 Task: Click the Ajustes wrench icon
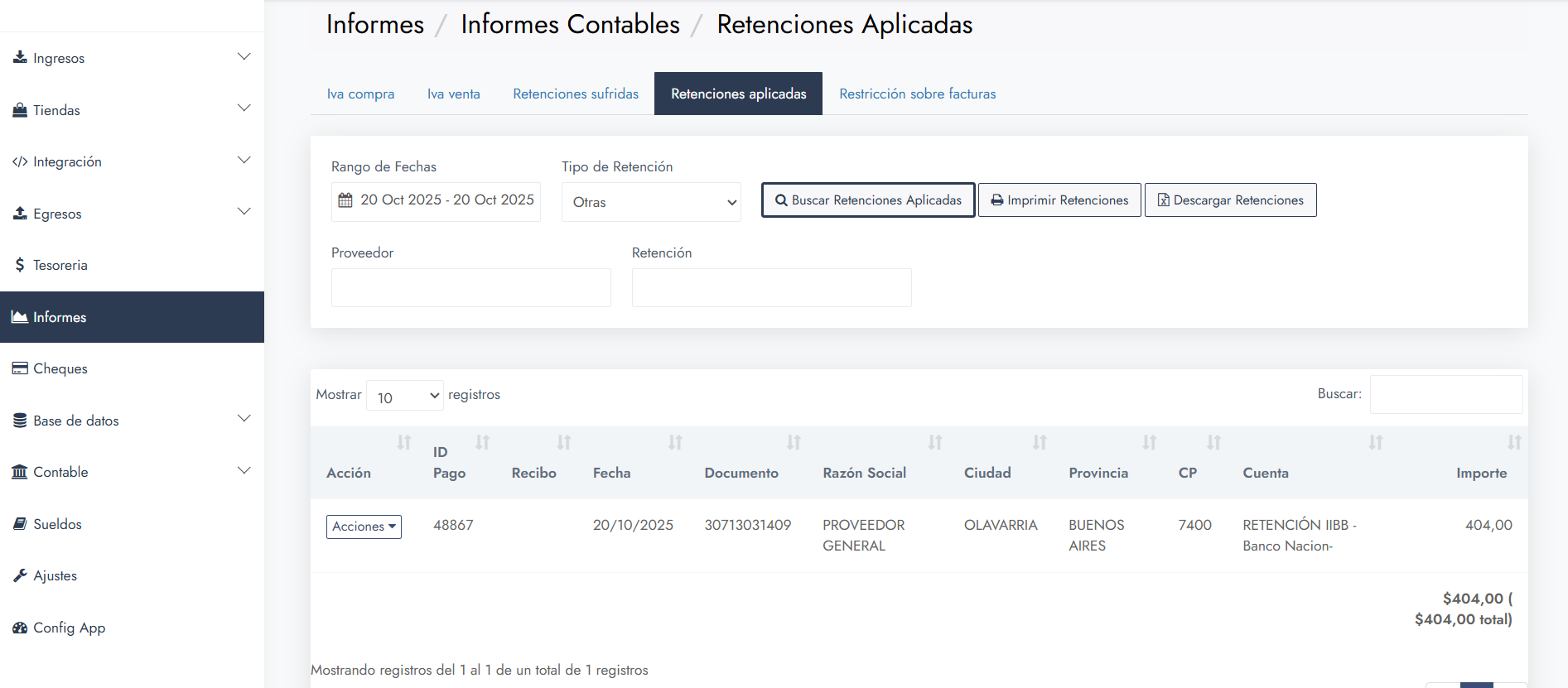click(x=20, y=575)
